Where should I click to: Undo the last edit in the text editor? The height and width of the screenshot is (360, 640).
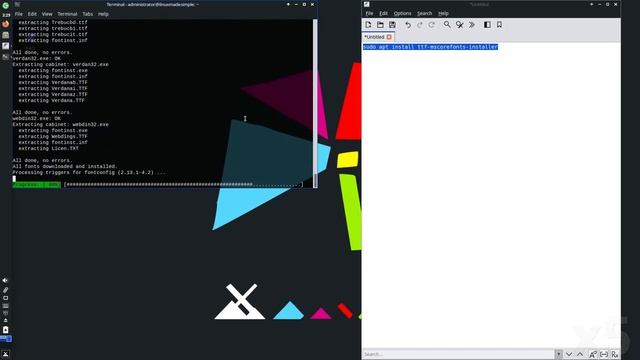tap(408, 25)
